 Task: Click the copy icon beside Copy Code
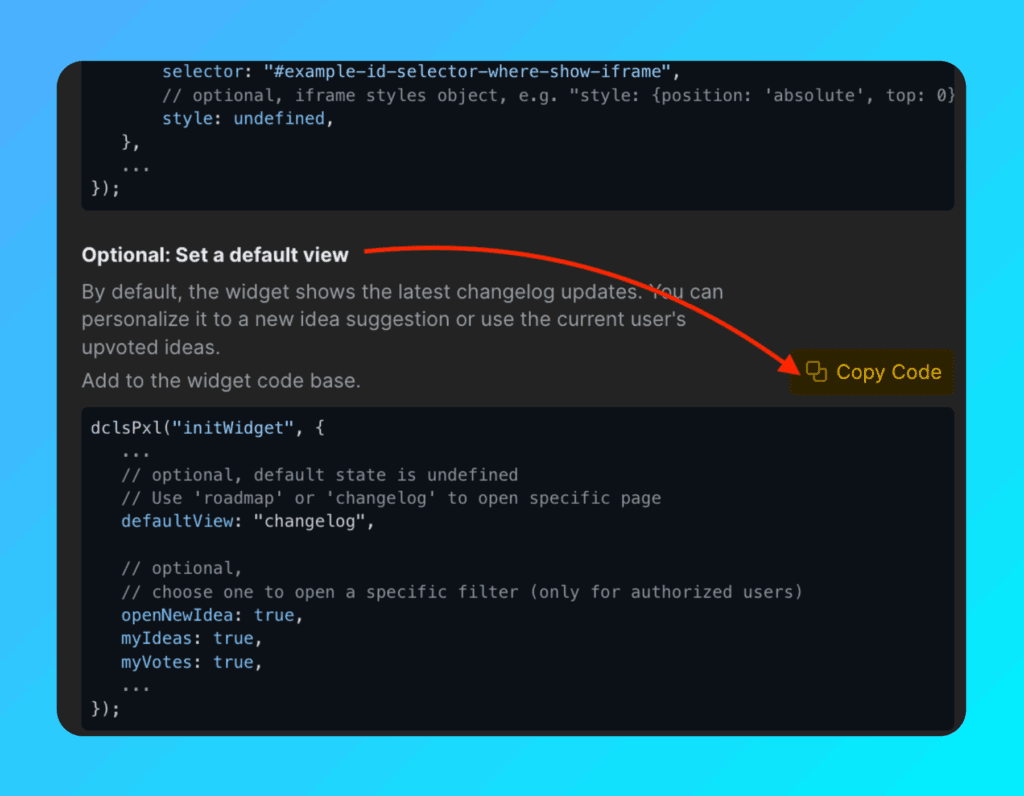pyautogui.click(x=816, y=372)
